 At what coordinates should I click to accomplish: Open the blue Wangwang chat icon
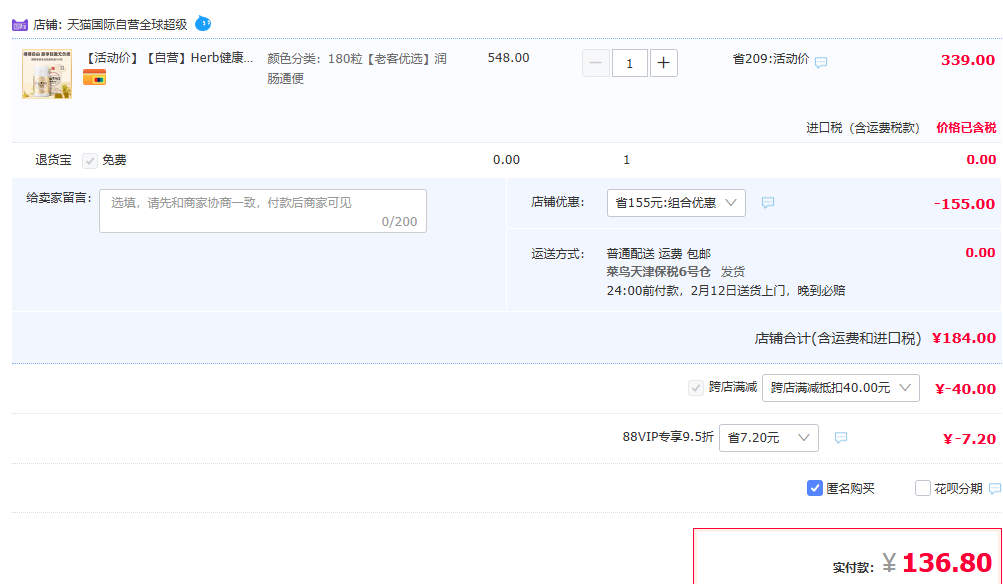pos(203,24)
